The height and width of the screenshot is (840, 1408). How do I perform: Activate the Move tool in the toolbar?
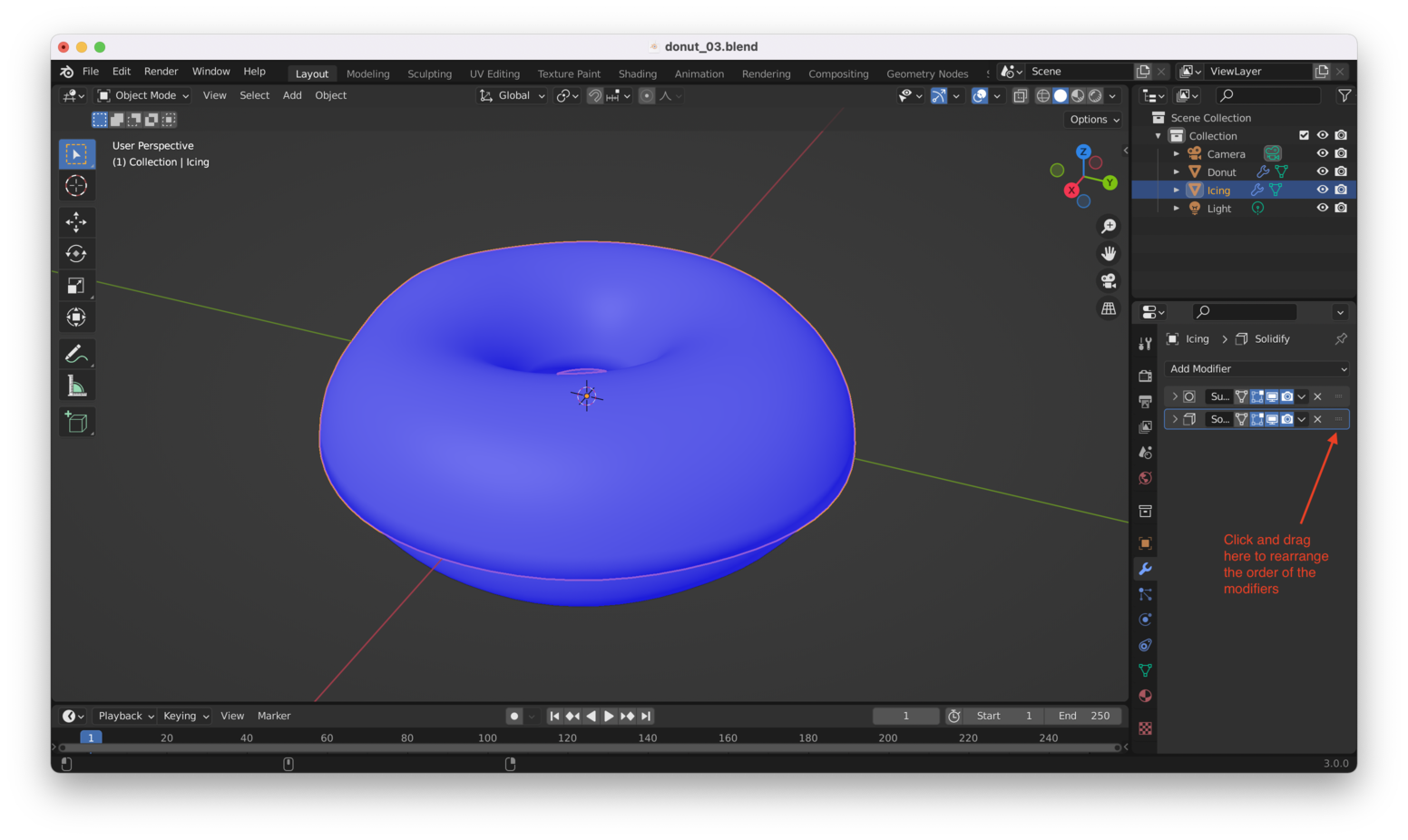click(77, 221)
